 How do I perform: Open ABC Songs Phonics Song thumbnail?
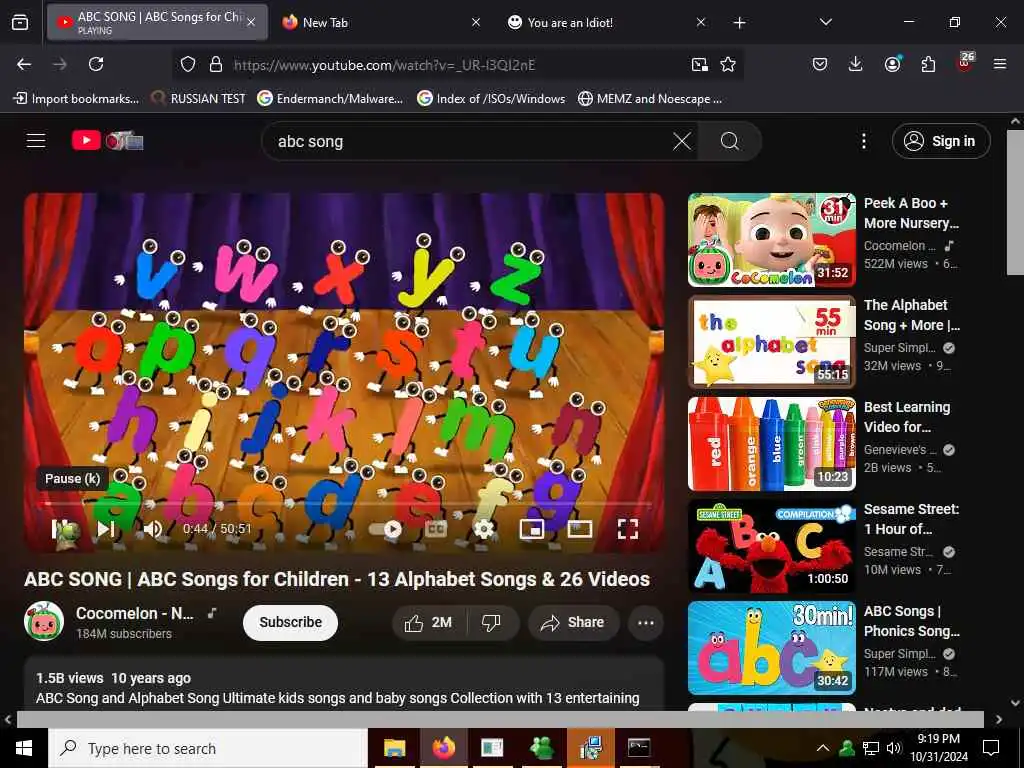(771, 648)
